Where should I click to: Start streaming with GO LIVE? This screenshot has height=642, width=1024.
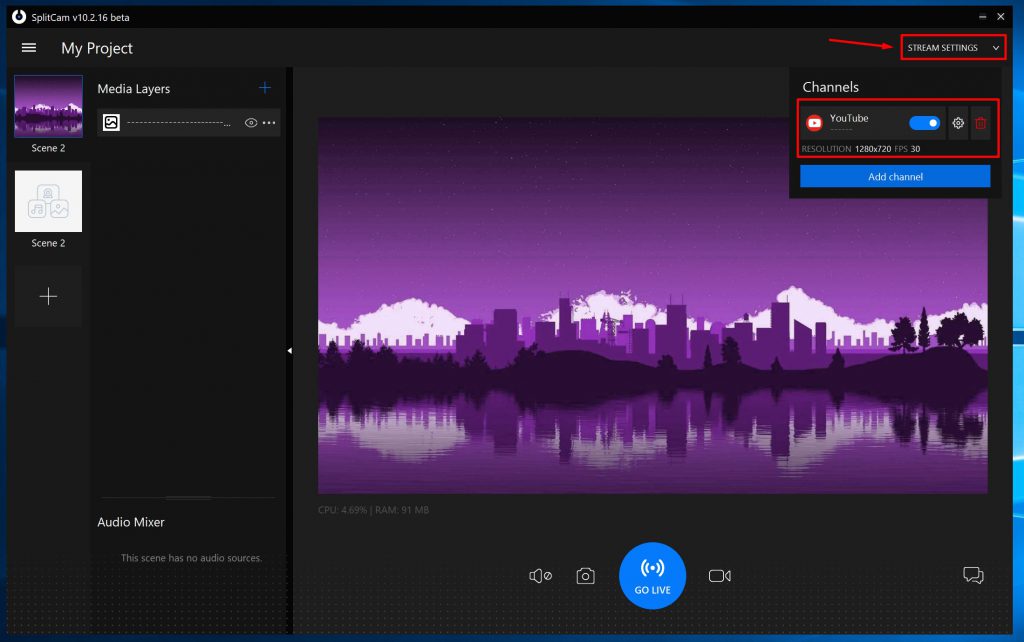[x=652, y=575]
